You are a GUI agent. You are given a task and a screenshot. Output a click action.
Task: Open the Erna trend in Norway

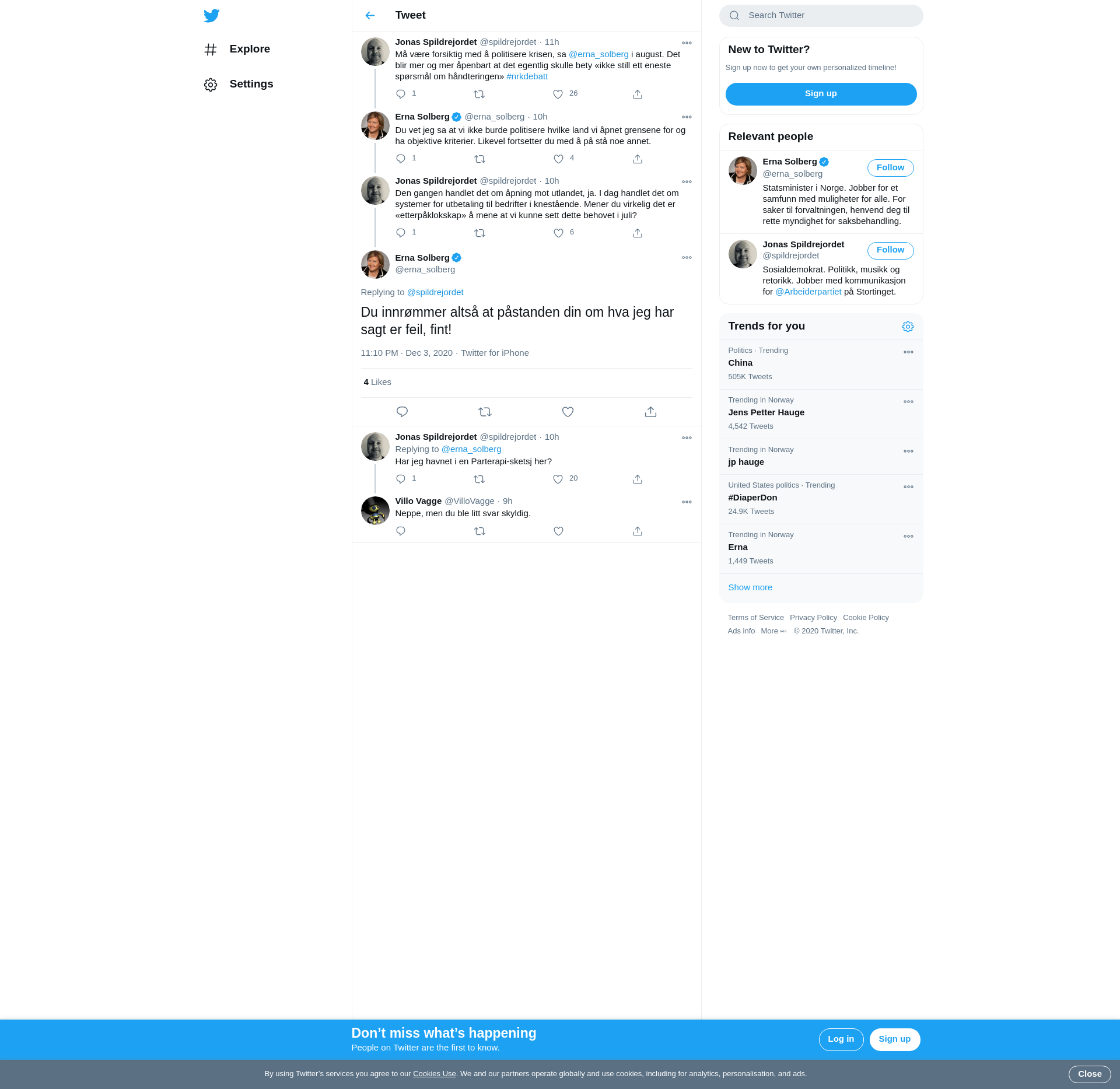coord(821,548)
